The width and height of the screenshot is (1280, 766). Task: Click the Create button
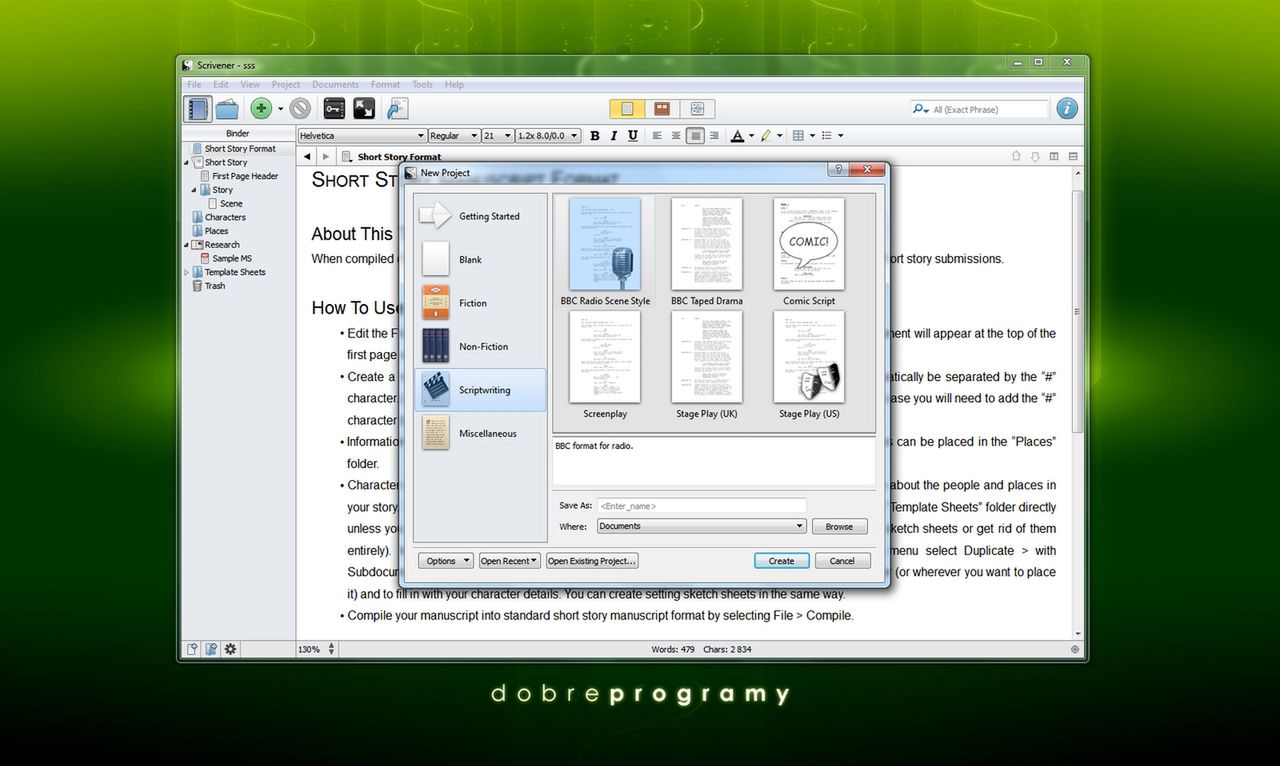pos(781,561)
